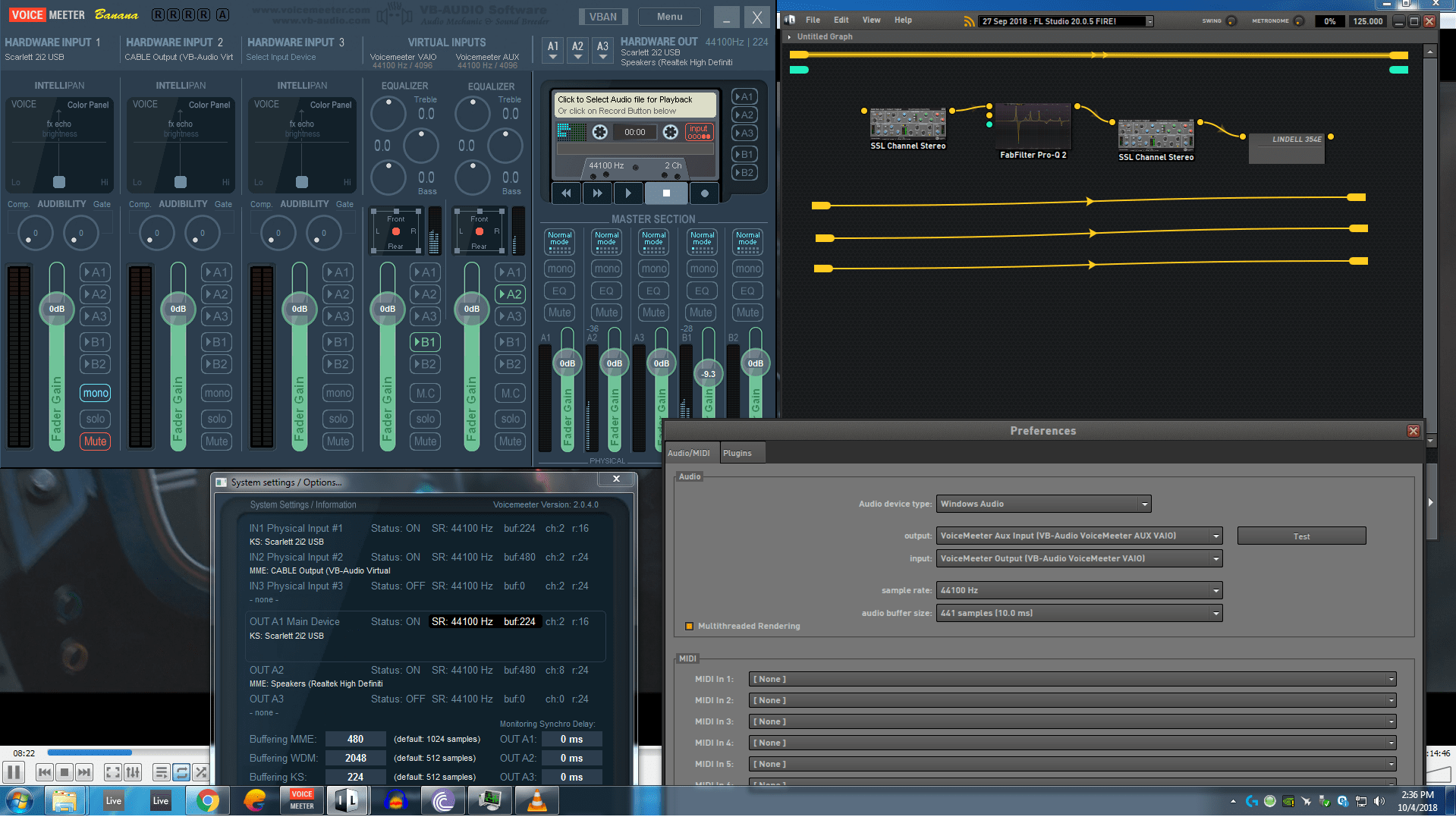Toggle Mute on Hardware Input 1
Screen dimensions: 1456x817
(x=96, y=441)
